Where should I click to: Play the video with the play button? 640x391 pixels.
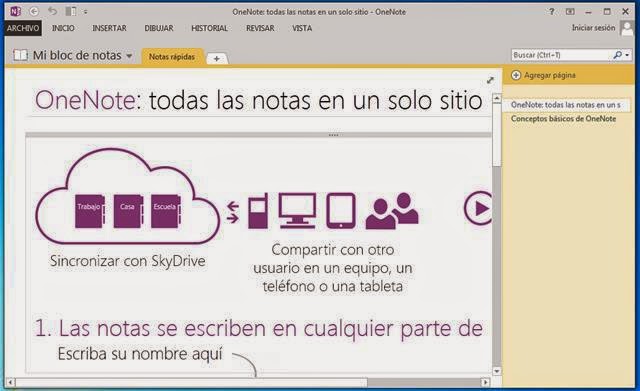click(478, 208)
